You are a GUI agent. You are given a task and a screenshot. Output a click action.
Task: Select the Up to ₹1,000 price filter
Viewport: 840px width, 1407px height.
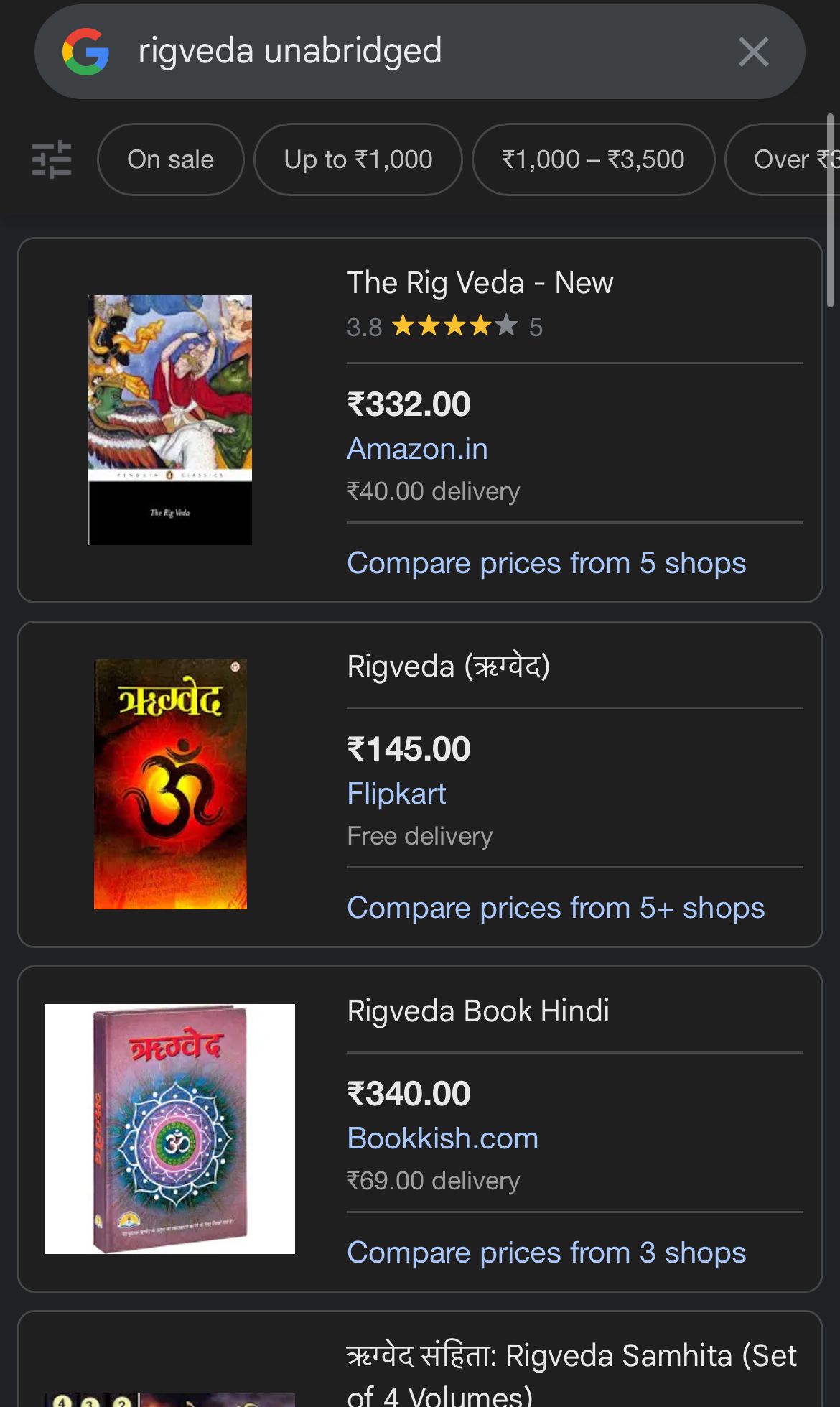coord(358,159)
